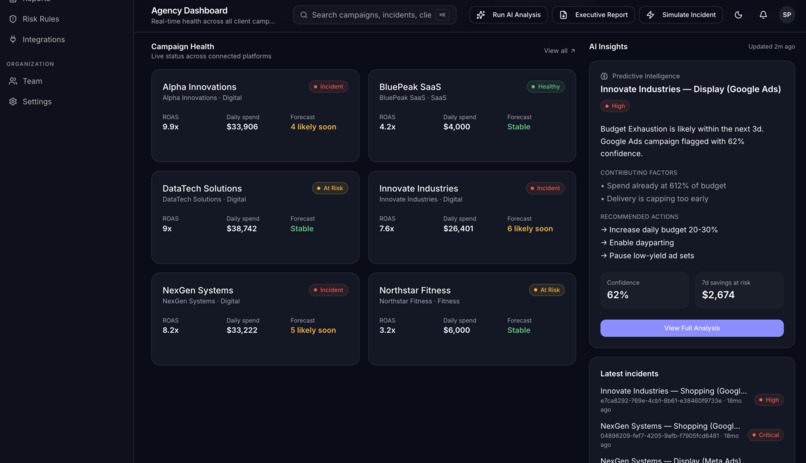This screenshot has height=463, width=806.
Task: Open Alpha Innovations campaign card
Action: coord(255,116)
